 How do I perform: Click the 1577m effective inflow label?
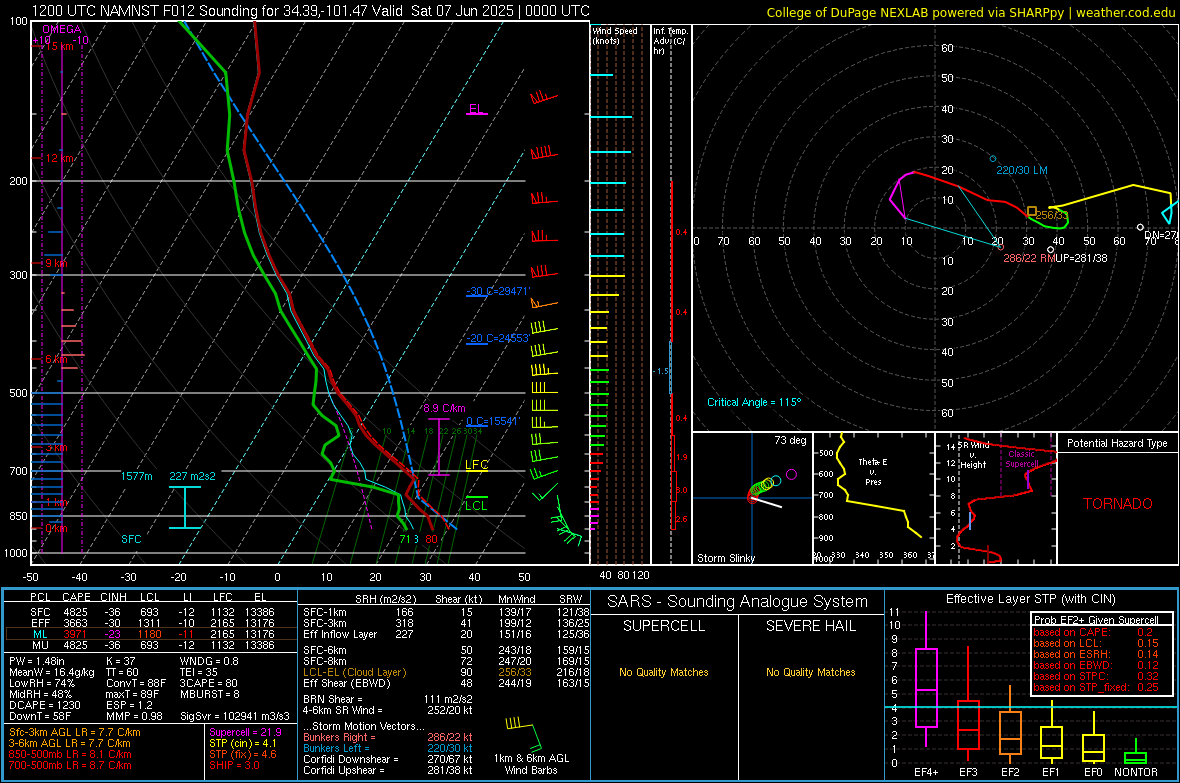[x=137, y=476]
